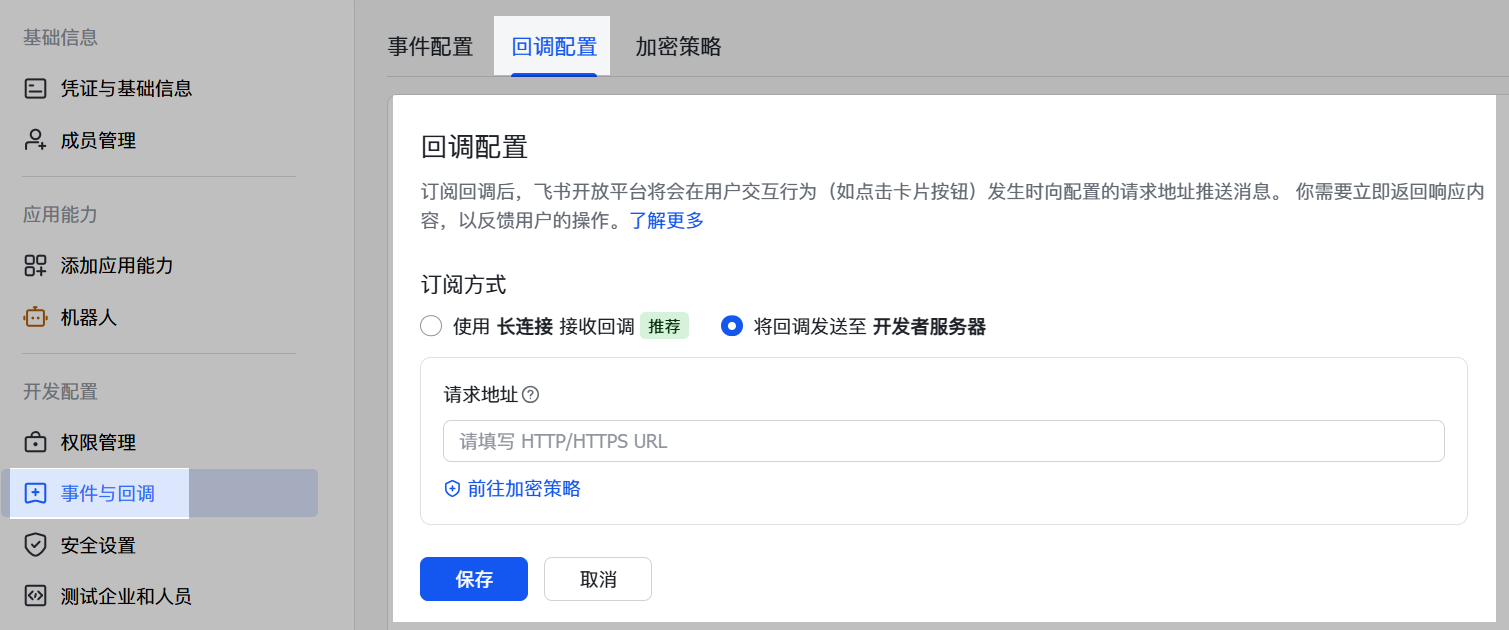Click the 取消 button
The image size is (1509, 630).
(597, 579)
